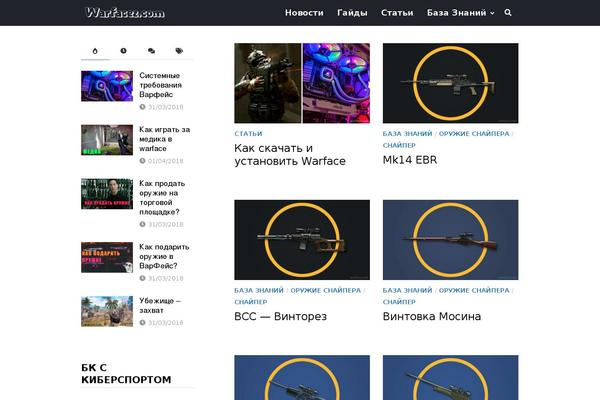Click the ВСС Винторез rifle image

tap(302, 240)
